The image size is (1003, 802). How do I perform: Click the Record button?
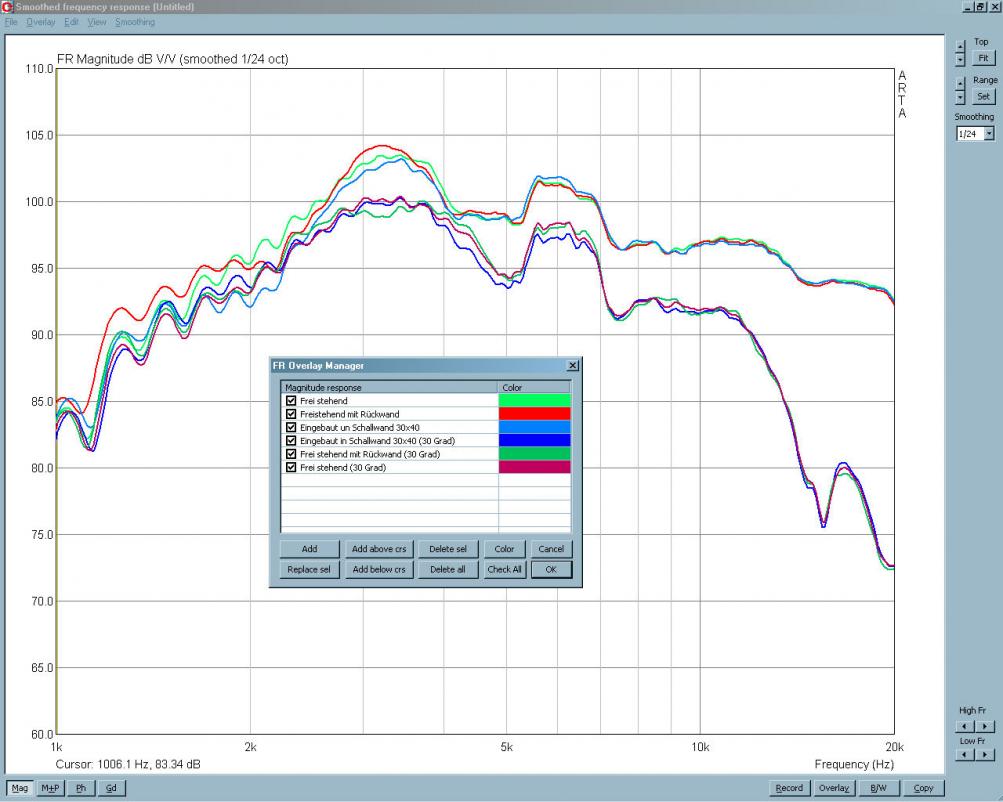click(789, 788)
